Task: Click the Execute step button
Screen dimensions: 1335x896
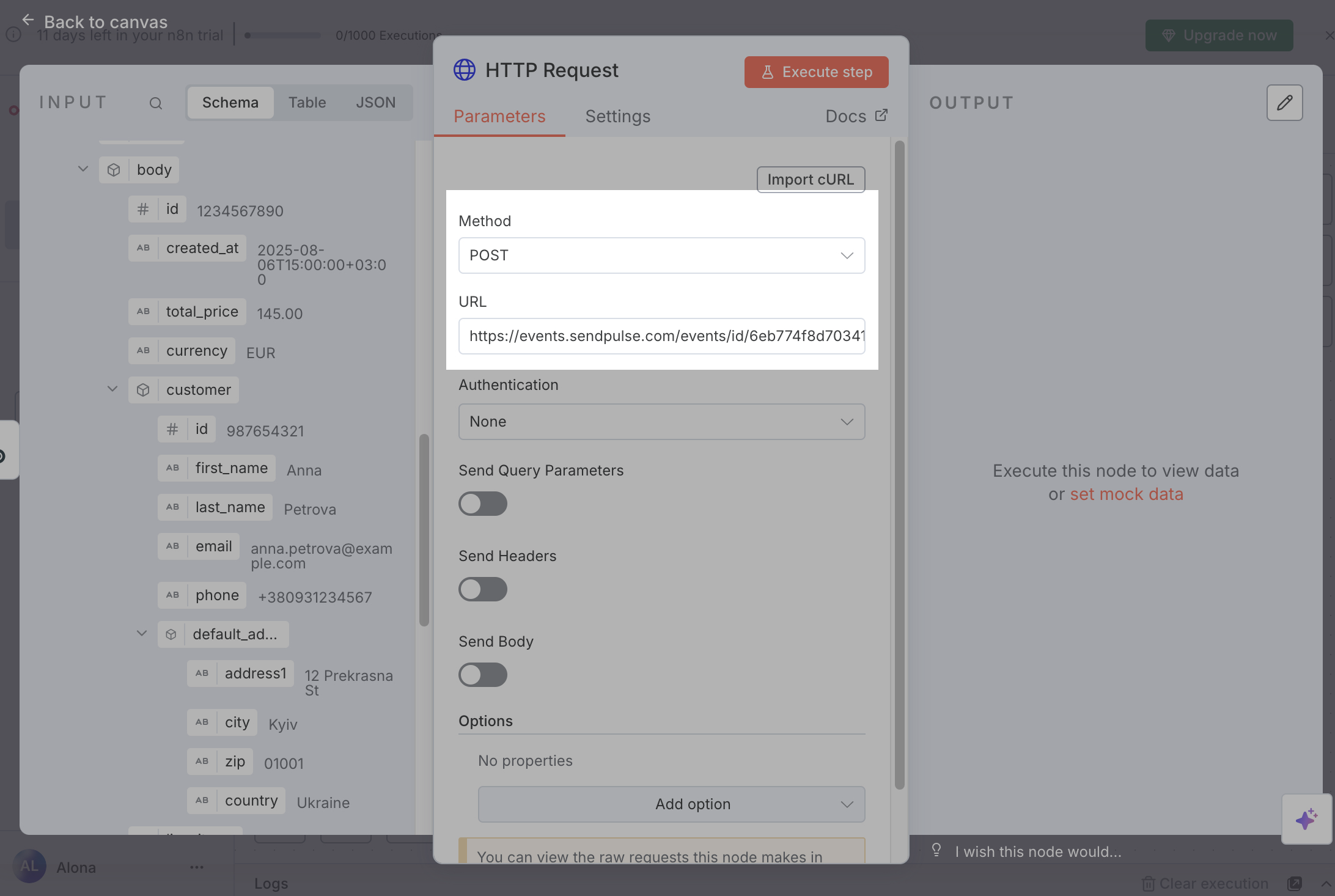Action: click(816, 72)
